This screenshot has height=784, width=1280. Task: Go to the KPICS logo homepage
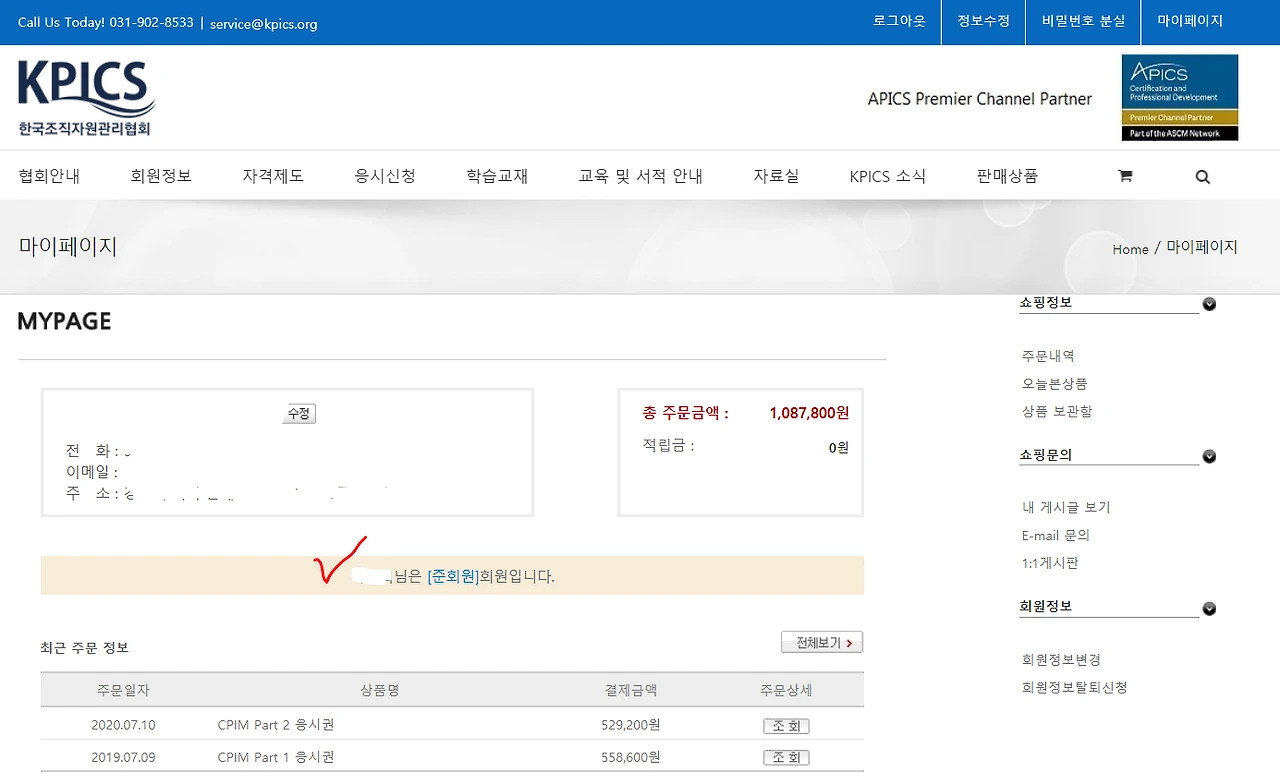click(86, 98)
